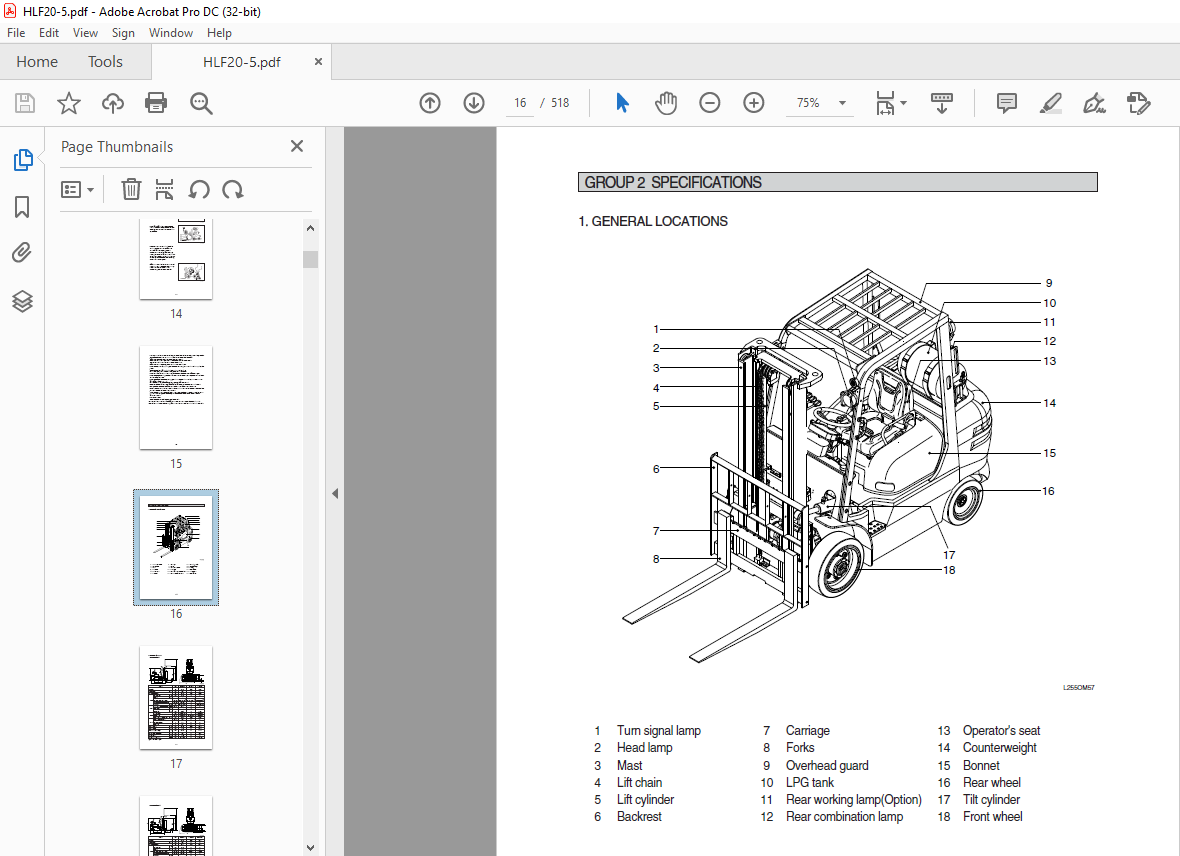The height and width of the screenshot is (856, 1180).
Task: Open the Bookmarks side panel
Action: 22,207
